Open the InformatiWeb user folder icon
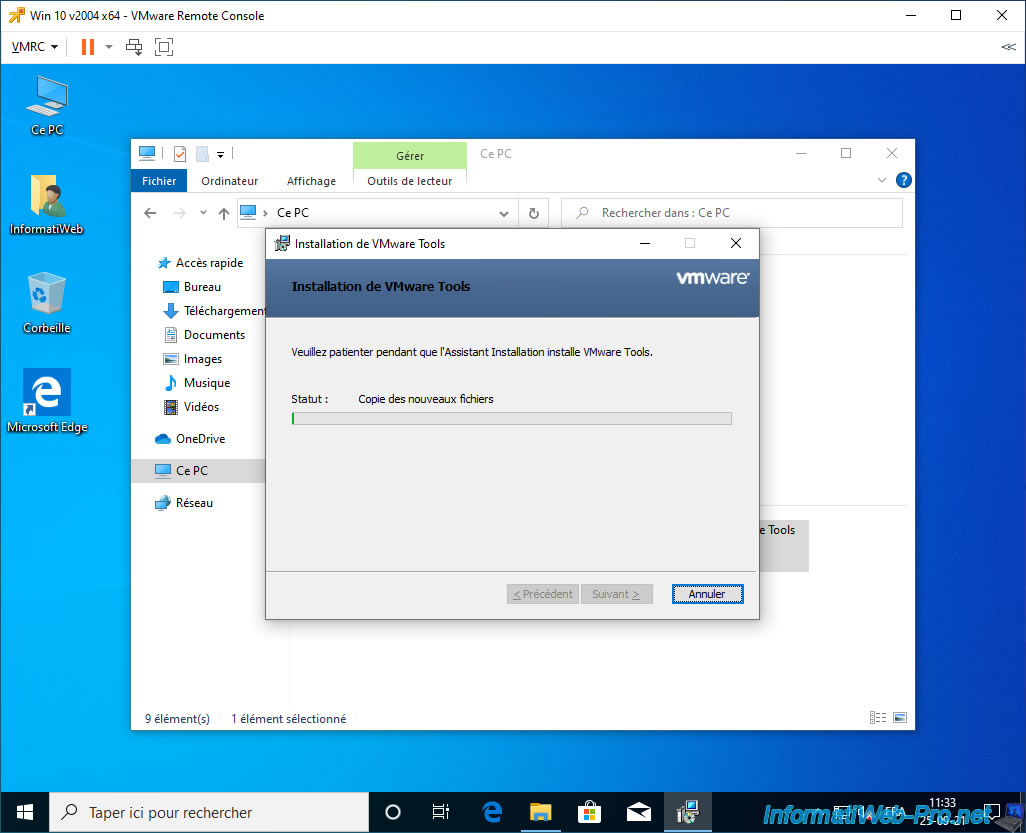The width and height of the screenshot is (1026, 833). coord(47,203)
